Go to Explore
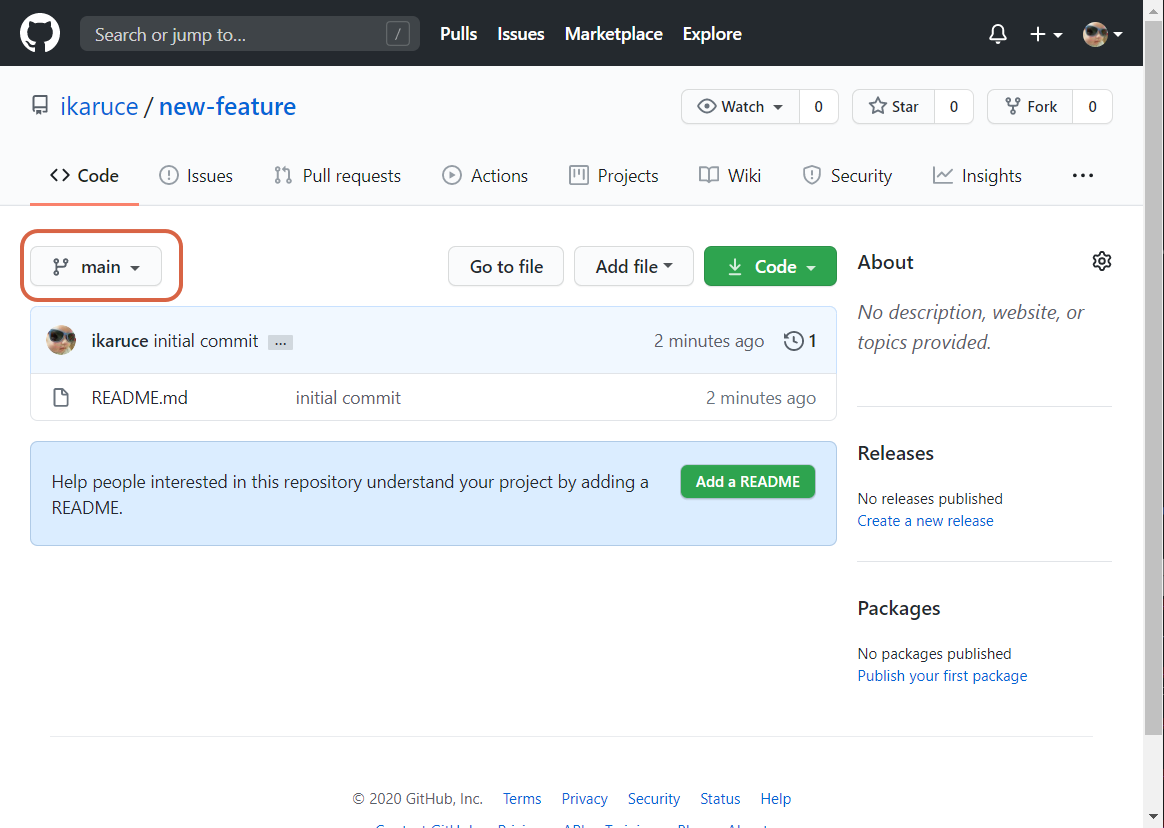Image resolution: width=1164 pixels, height=828 pixels. click(712, 34)
